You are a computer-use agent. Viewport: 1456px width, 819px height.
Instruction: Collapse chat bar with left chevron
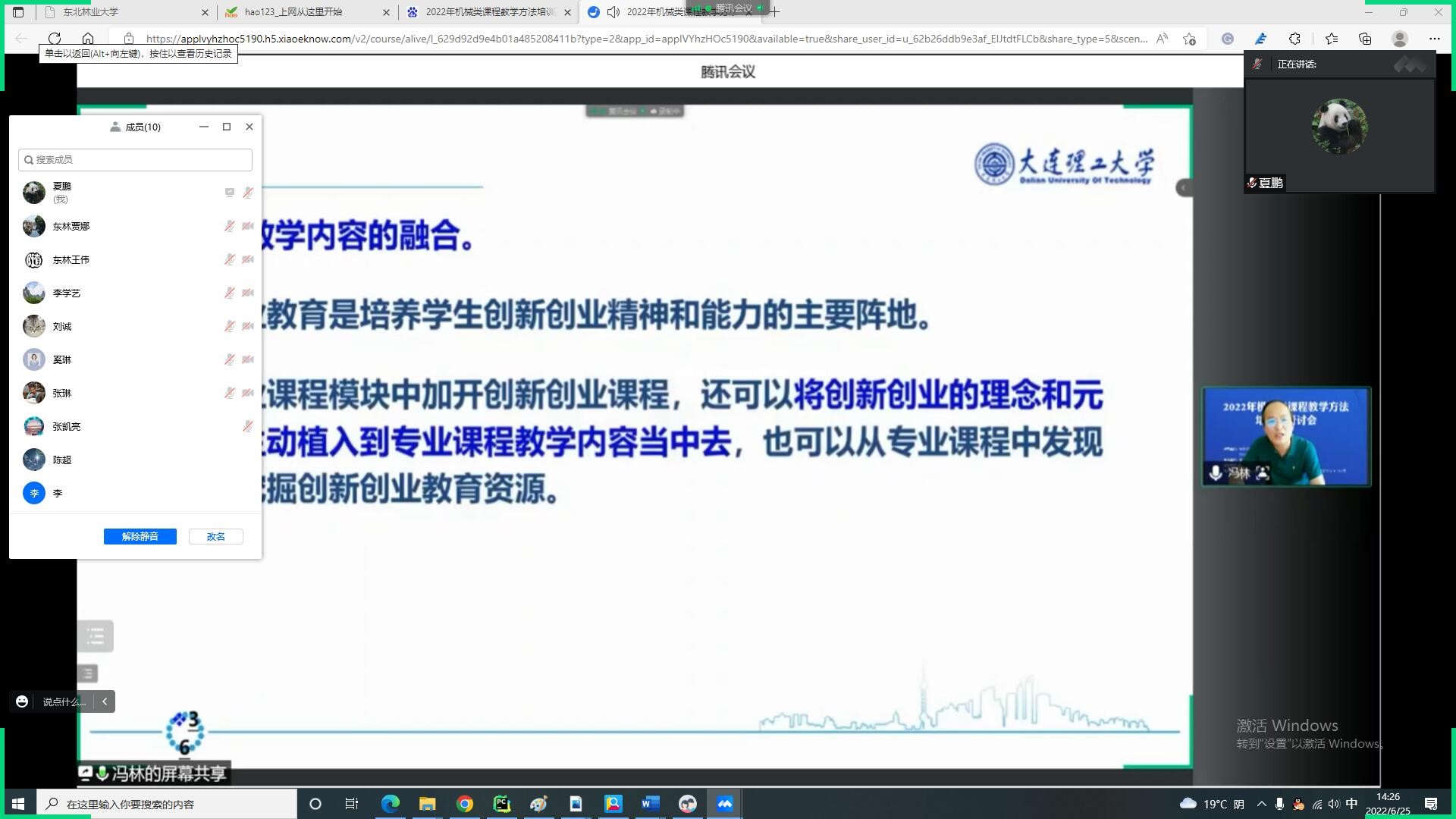[105, 701]
